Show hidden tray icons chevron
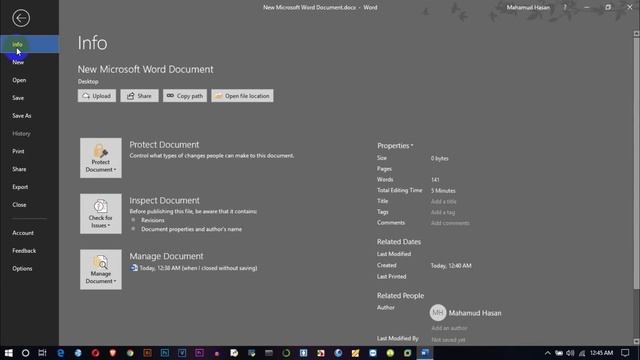 click(x=548, y=353)
